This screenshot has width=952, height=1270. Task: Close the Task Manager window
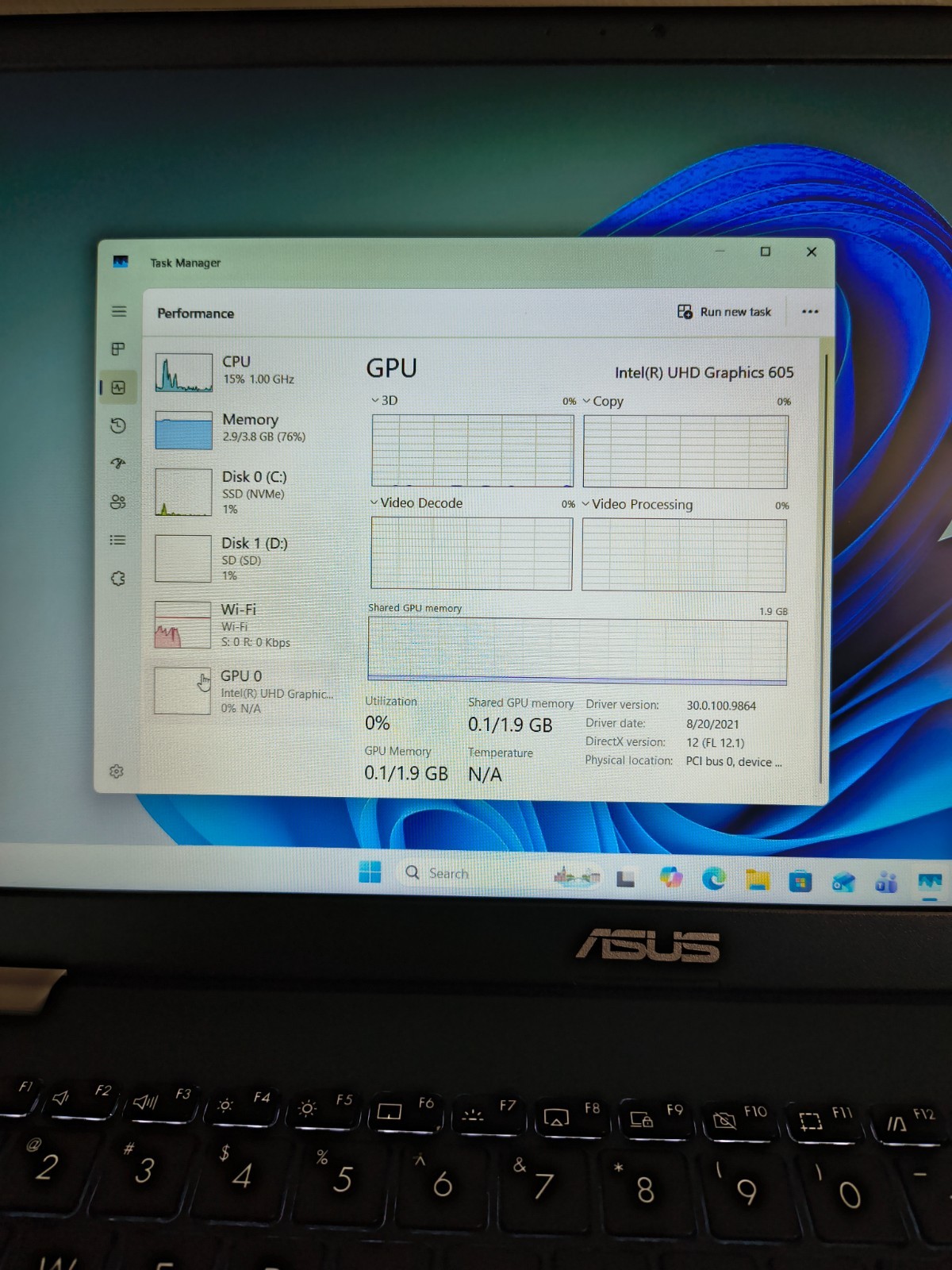click(812, 252)
